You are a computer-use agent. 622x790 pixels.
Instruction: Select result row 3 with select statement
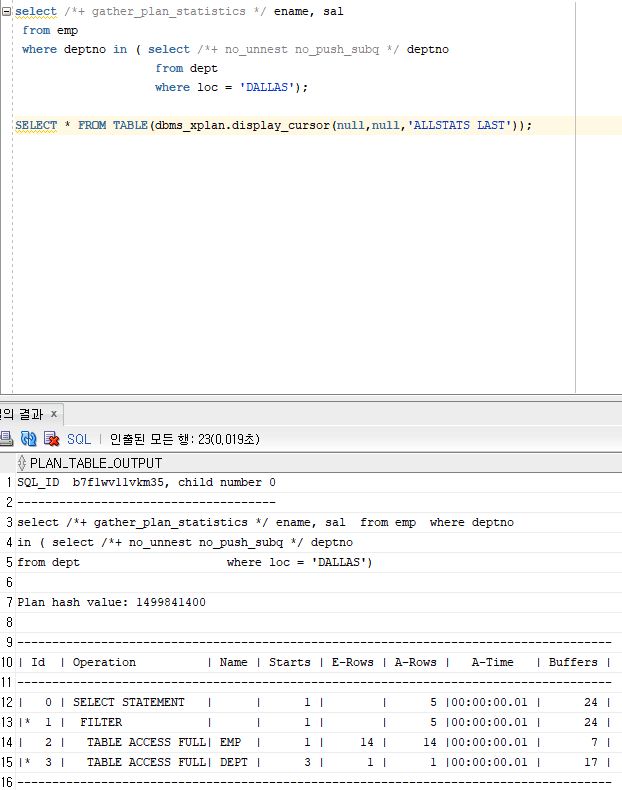(319, 522)
